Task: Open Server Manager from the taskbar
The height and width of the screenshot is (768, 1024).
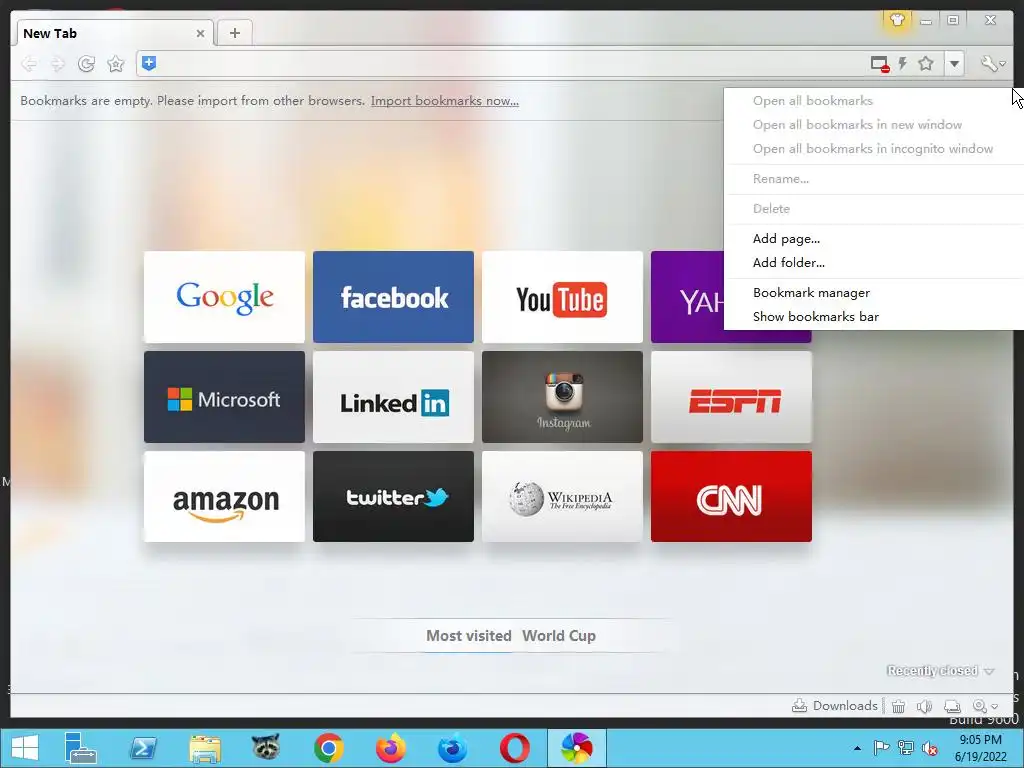Action: 80,748
